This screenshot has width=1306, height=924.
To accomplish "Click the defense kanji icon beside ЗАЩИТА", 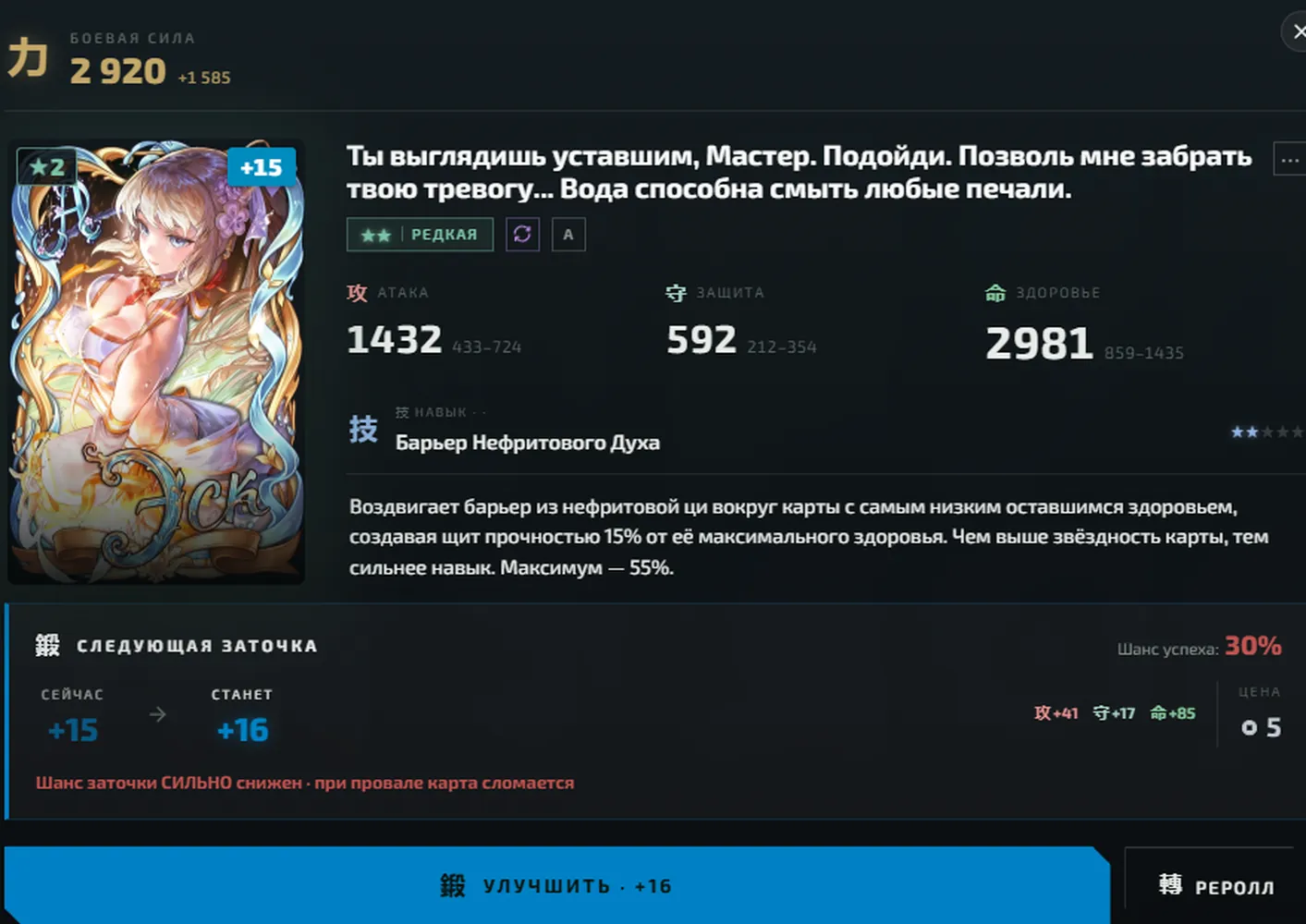I will (676, 293).
